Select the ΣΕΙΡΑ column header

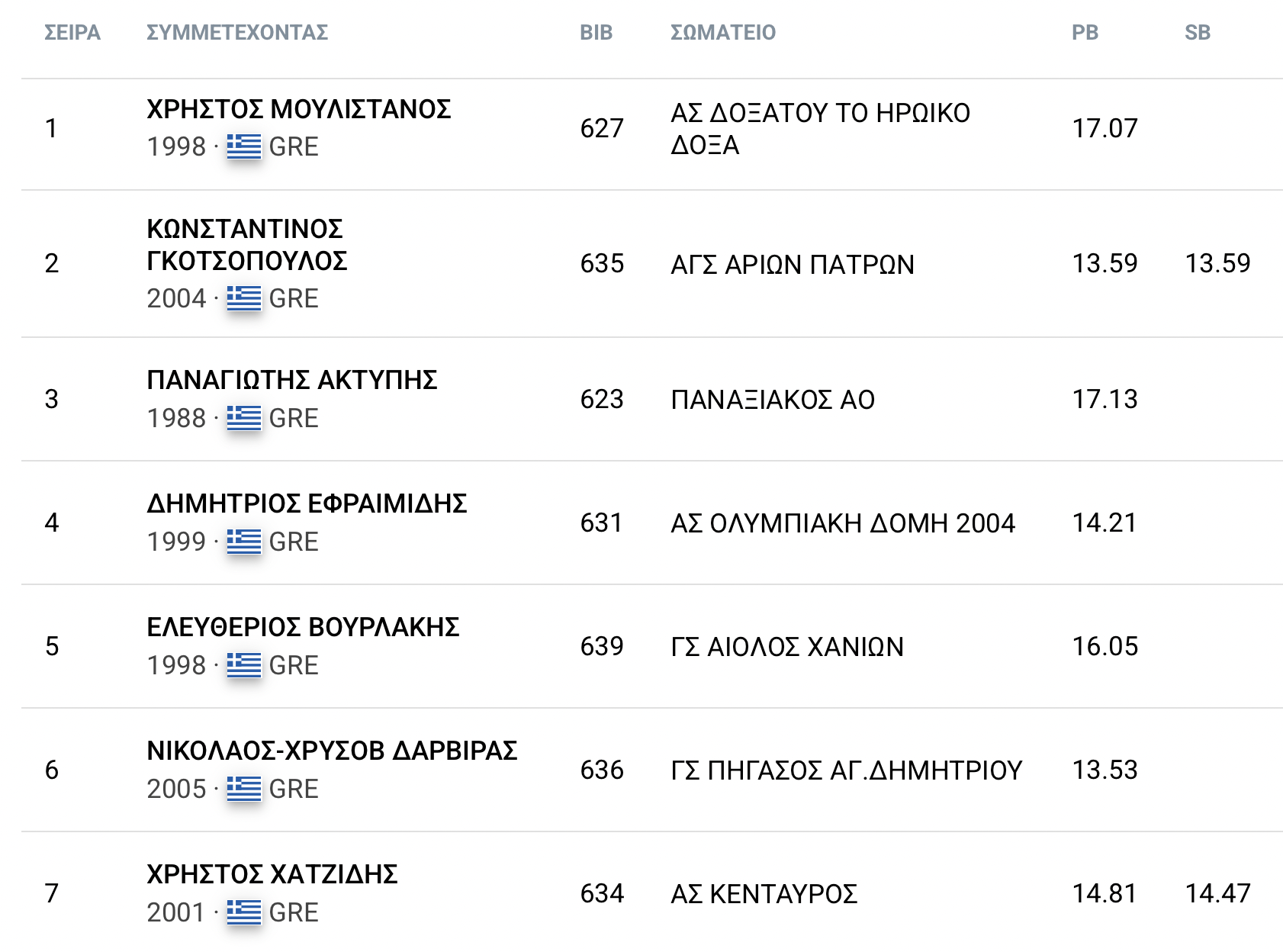(x=72, y=33)
